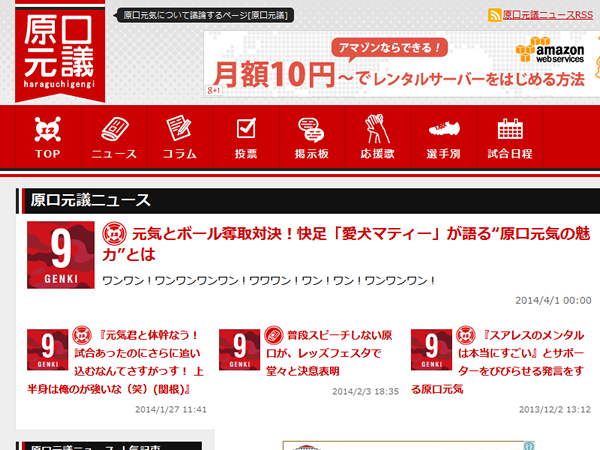600x450 pixels.
Task: Click the orange RSS feed icon
Action: [x=494, y=15]
